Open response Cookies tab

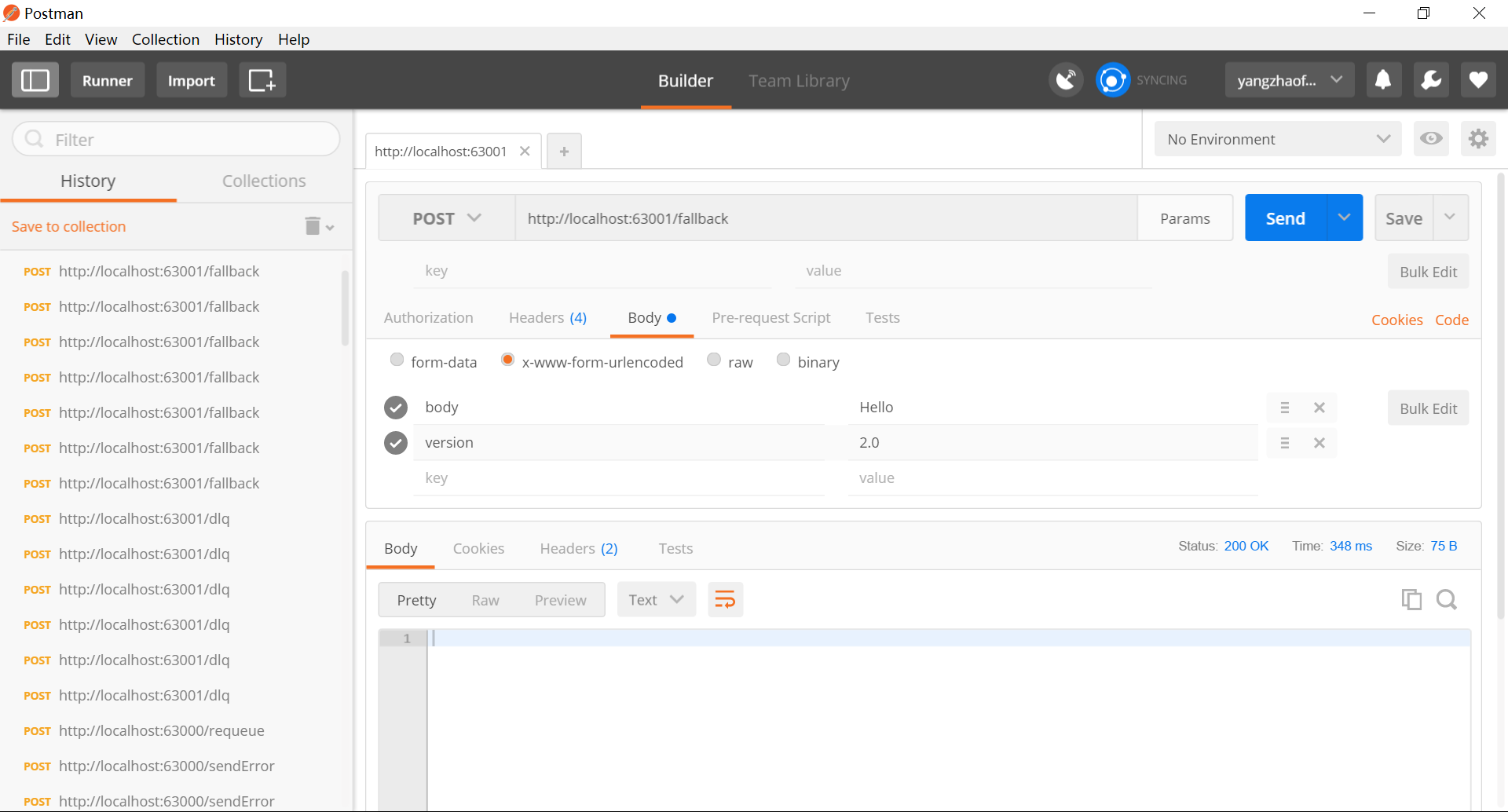point(478,549)
